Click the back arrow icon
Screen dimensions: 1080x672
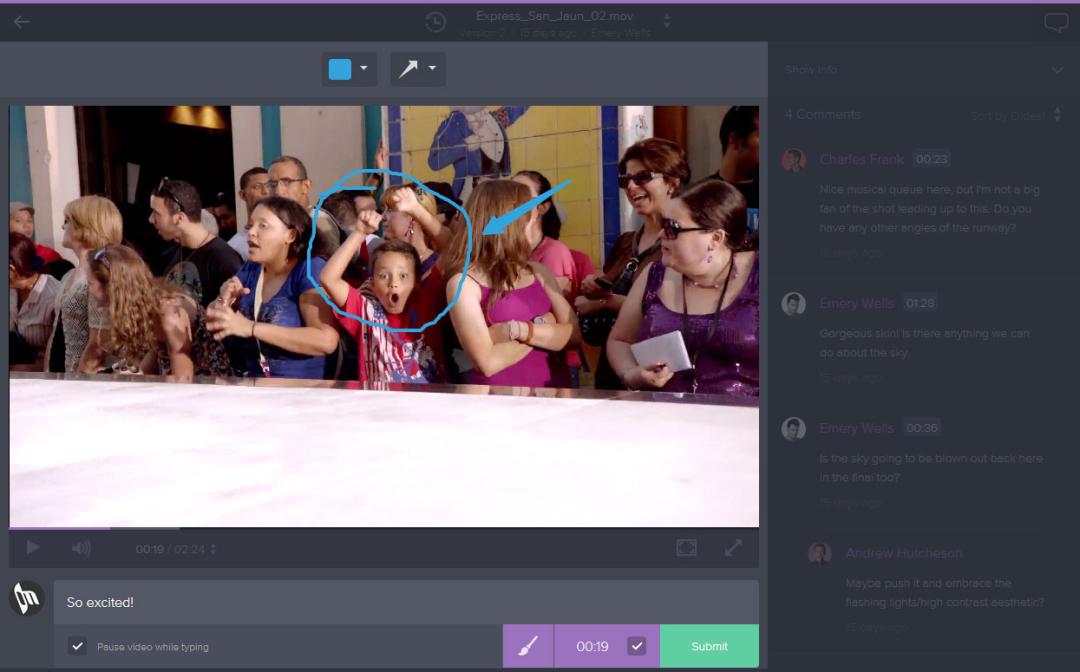[21, 22]
